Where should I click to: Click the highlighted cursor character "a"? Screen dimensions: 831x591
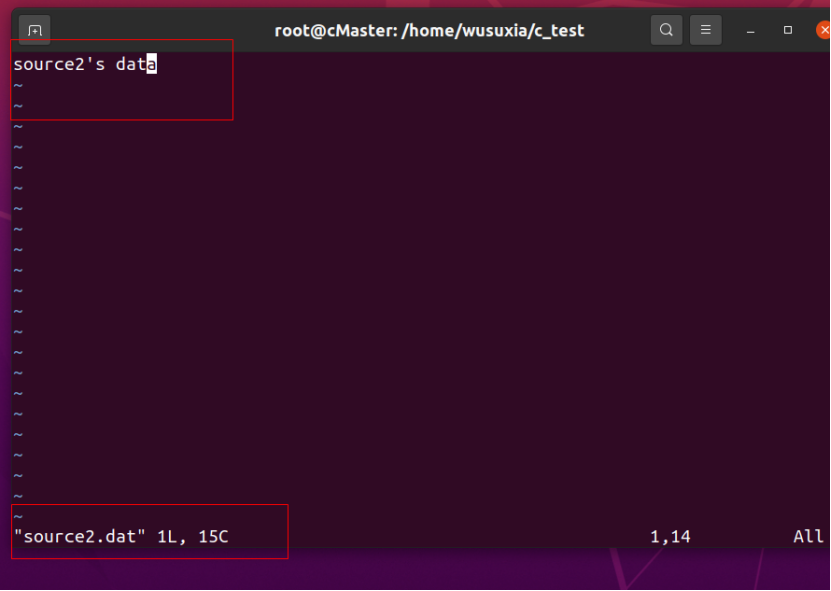click(x=152, y=64)
